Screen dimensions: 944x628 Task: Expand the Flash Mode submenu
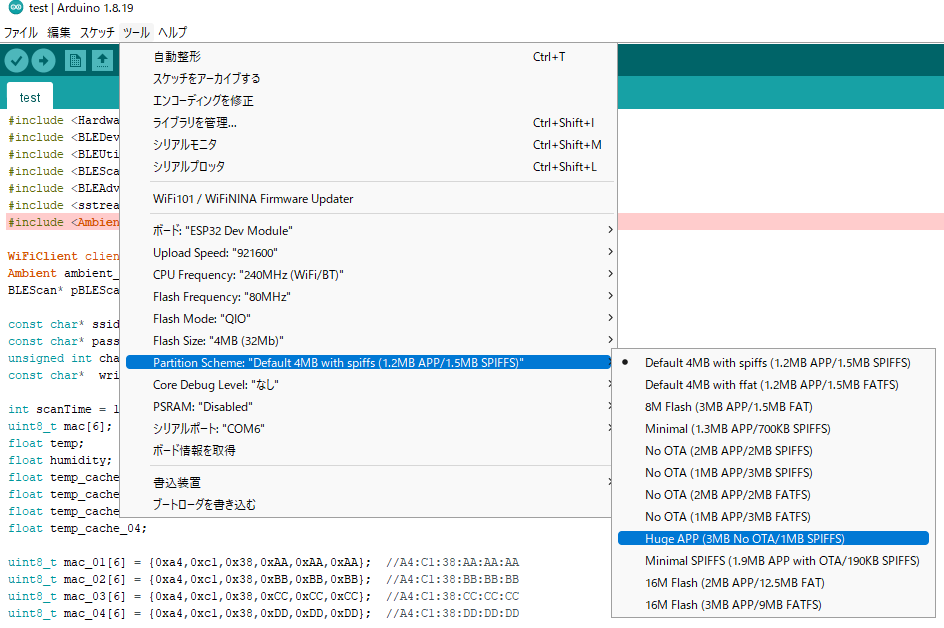pyautogui.click(x=368, y=319)
